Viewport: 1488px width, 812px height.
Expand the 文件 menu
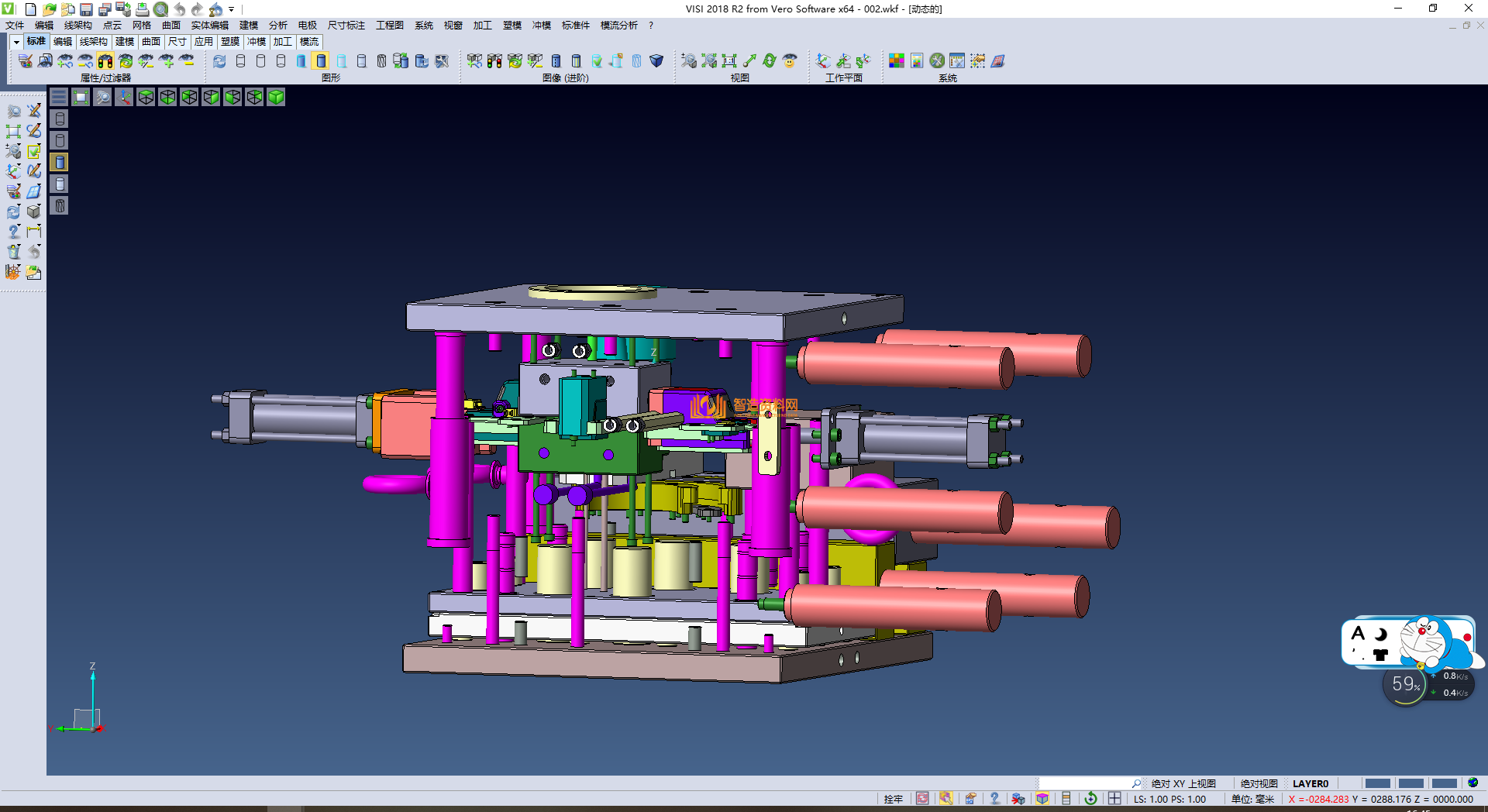(15, 26)
